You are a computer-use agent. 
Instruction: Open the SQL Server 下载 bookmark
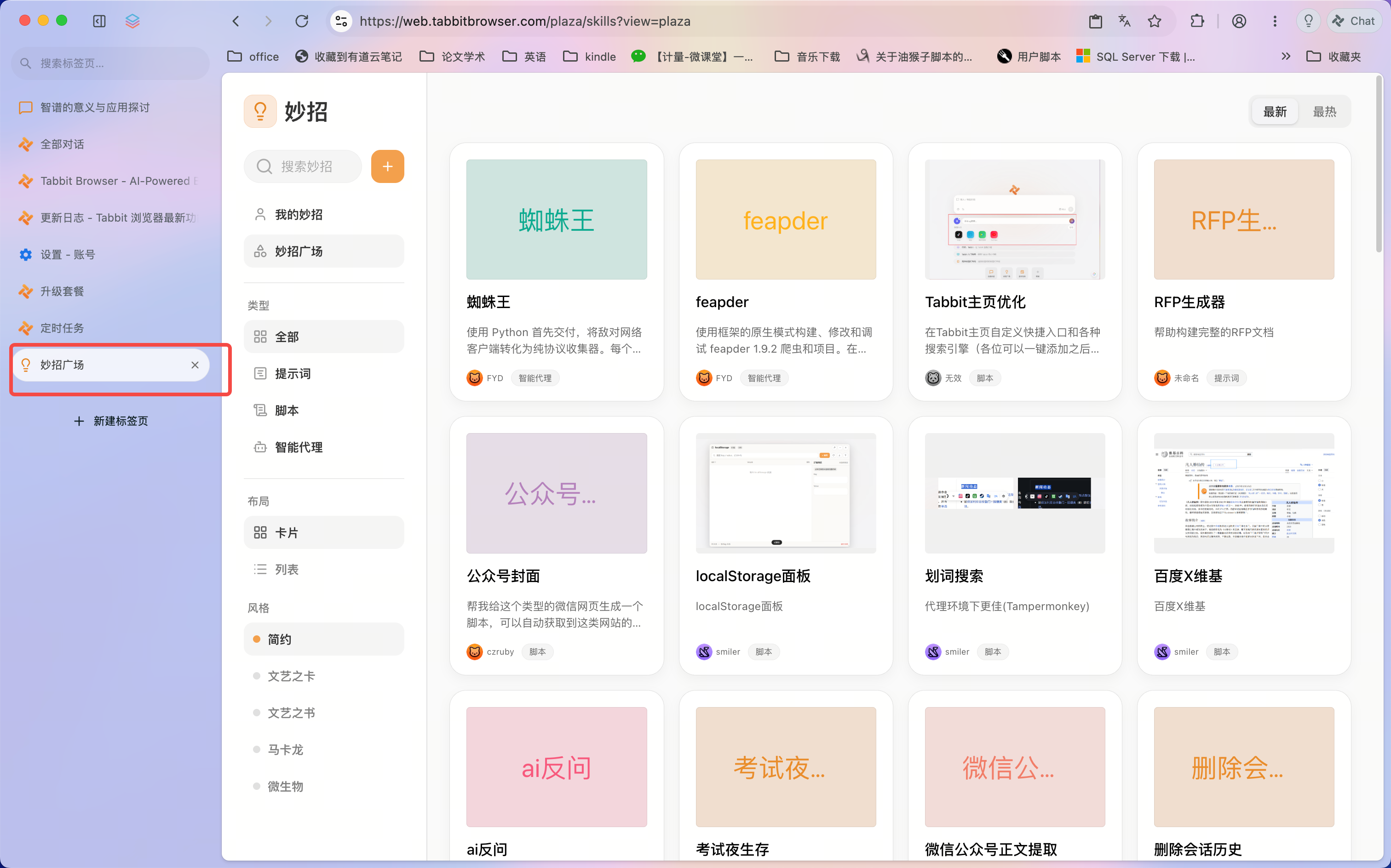point(1135,56)
